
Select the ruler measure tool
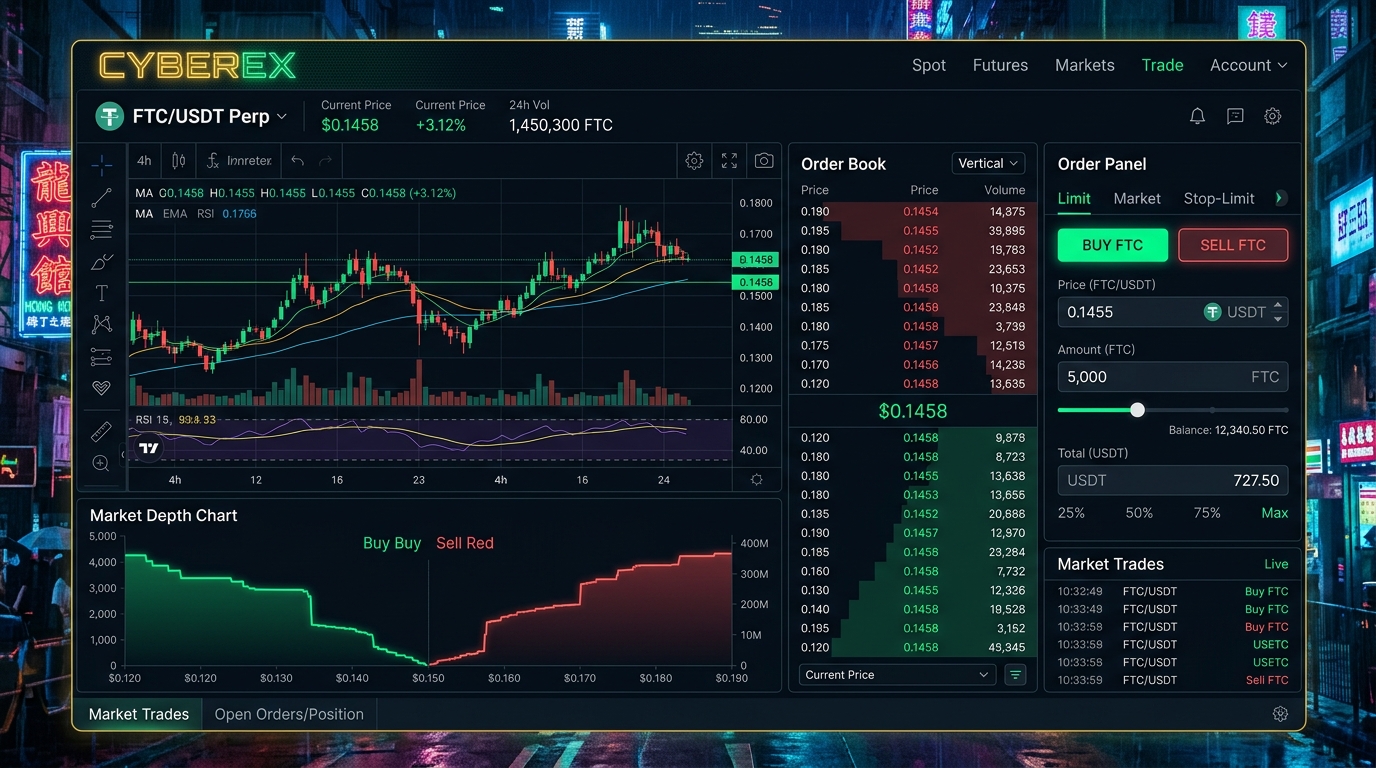[101, 431]
